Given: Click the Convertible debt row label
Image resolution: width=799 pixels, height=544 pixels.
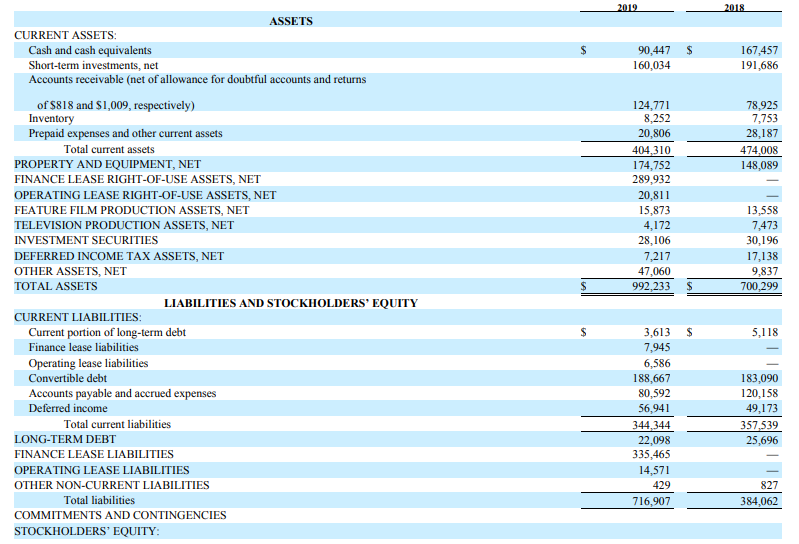Looking at the screenshot, I should point(68,378).
